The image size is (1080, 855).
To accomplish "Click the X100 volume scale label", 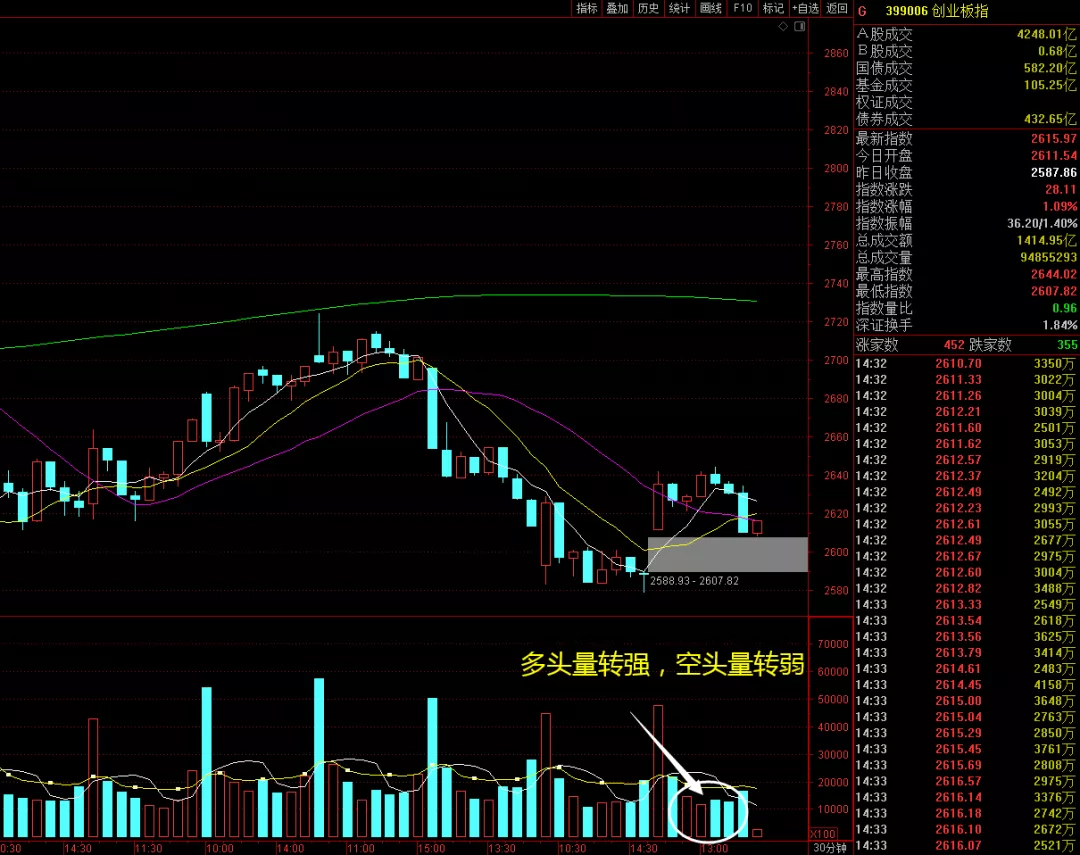I will [823, 834].
